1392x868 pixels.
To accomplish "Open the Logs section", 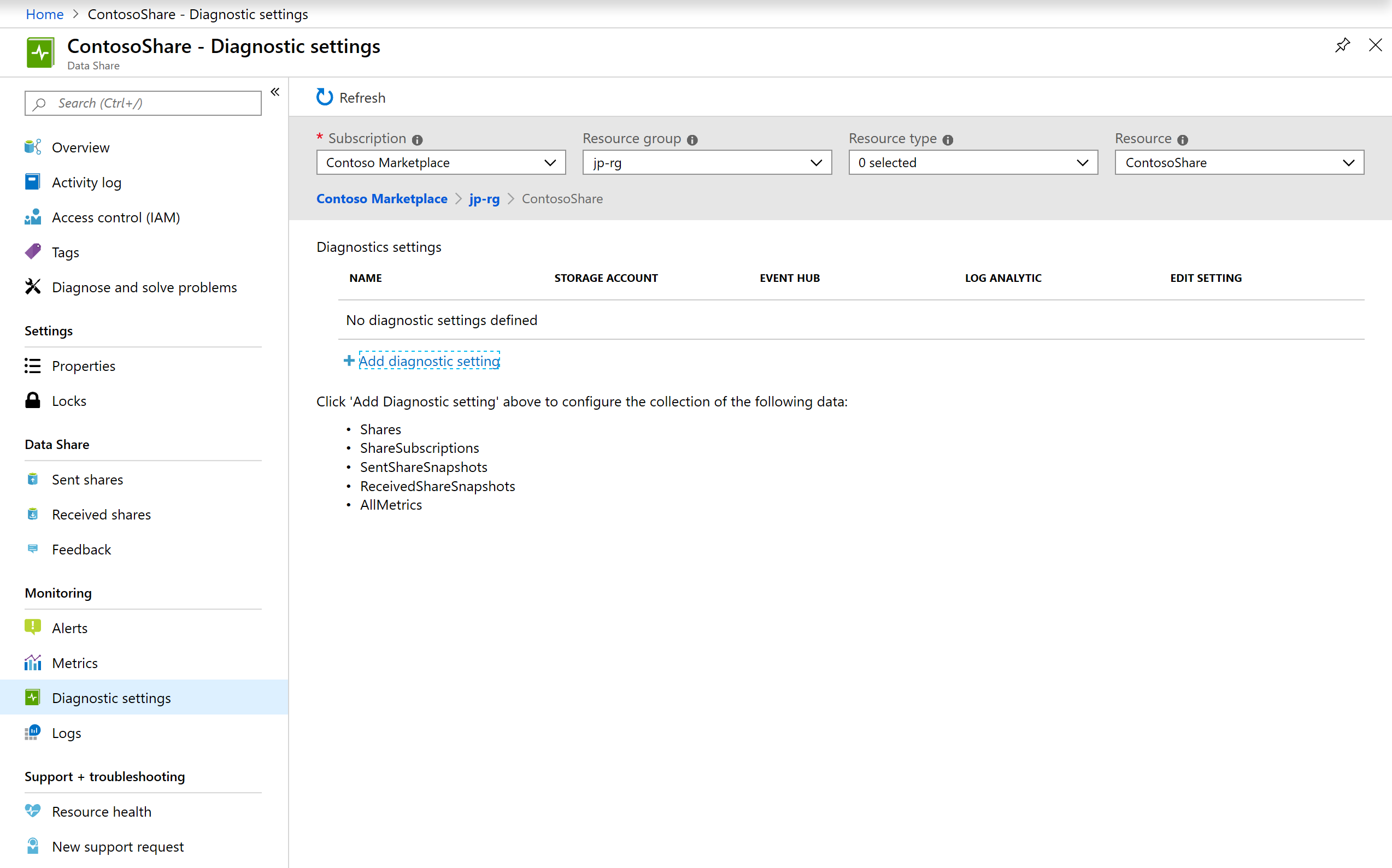I will [66, 732].
